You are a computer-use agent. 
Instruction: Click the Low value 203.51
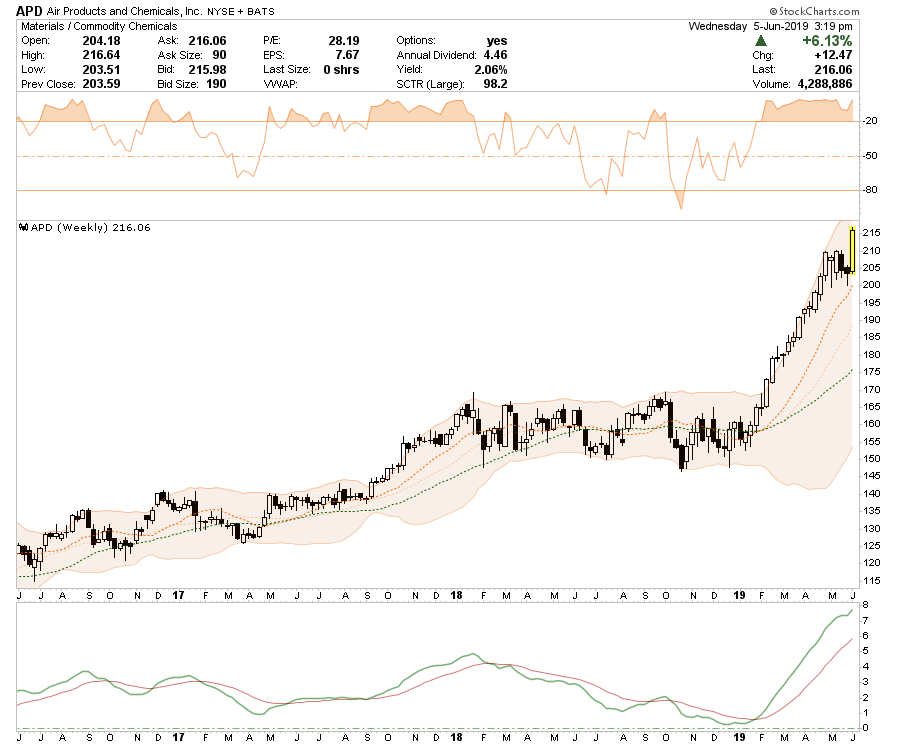pyautogui.click(x=102, y=69)
